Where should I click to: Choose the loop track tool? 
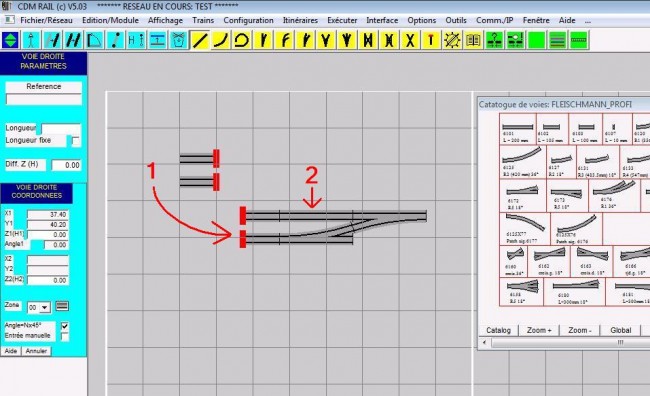[x=242, y=40]
